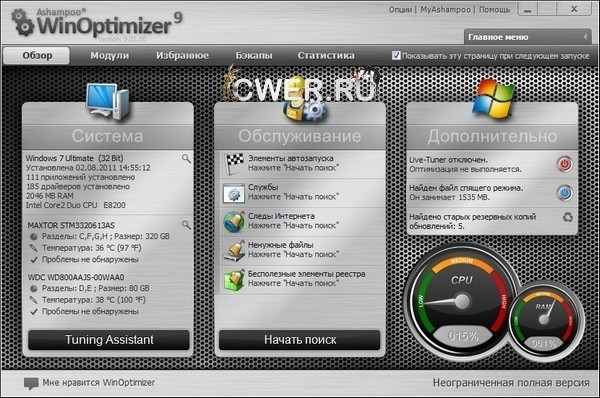Click the Начать поиск button

tap(300, 340)
